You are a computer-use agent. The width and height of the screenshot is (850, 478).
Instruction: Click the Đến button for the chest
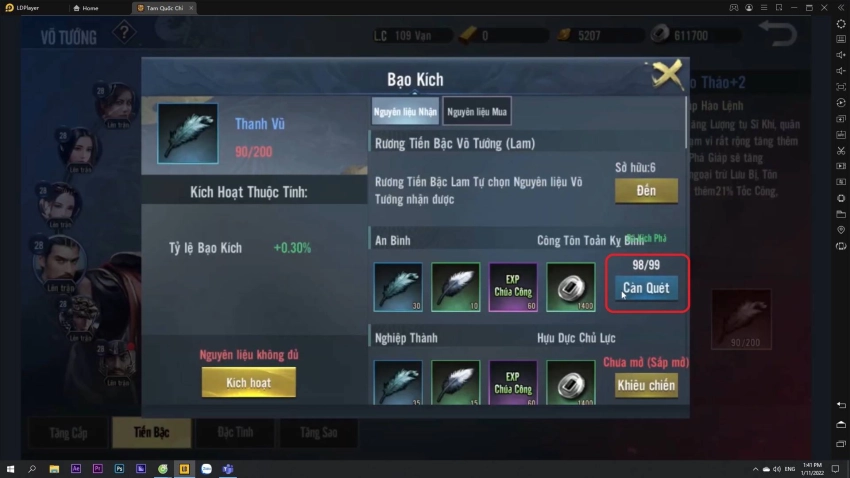[x=646, y=191]
